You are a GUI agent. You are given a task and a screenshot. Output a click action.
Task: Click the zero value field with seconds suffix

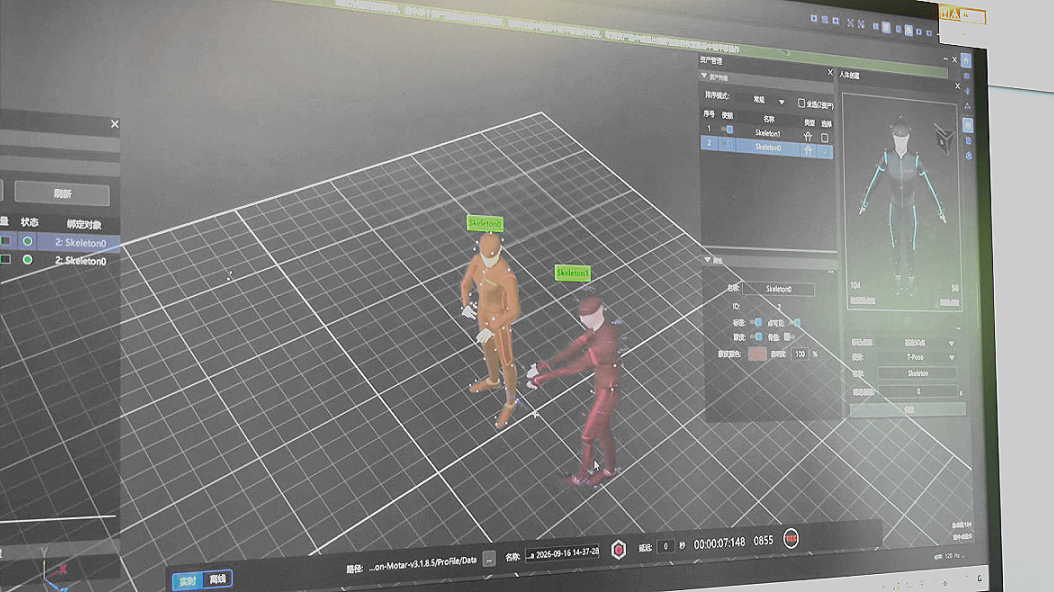pyautogui.click(x=918, y=391)
